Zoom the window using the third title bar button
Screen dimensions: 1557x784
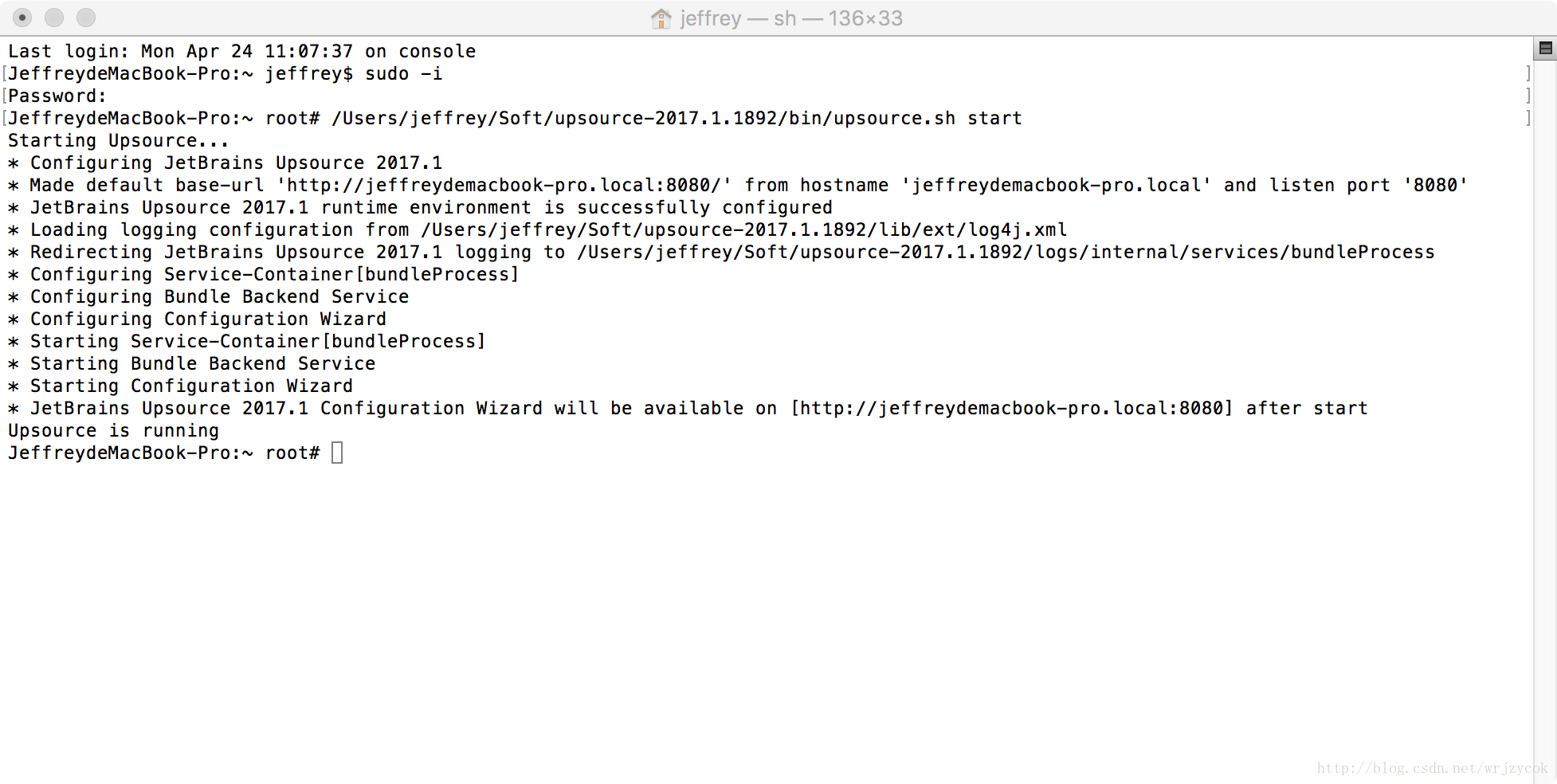pyautogui.click(x=86, y=17)
